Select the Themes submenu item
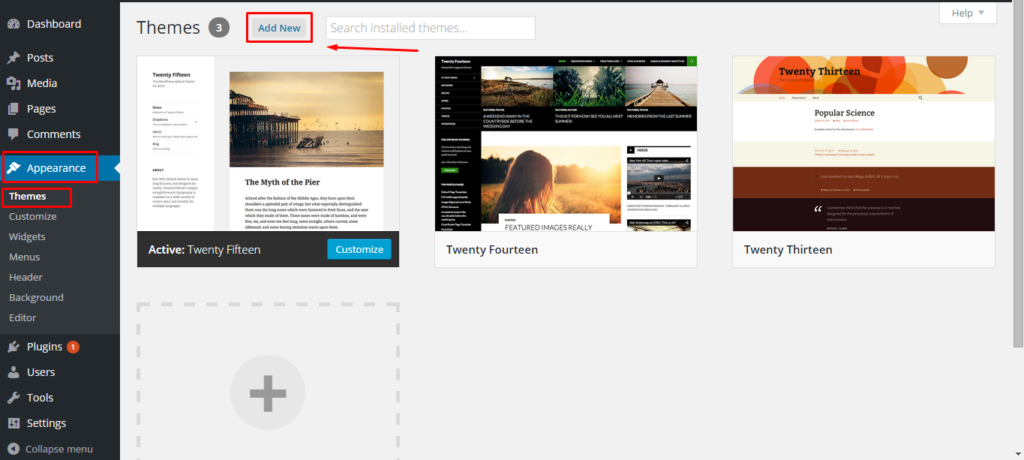The image size is (1024, 460). (x=27, y=196)
